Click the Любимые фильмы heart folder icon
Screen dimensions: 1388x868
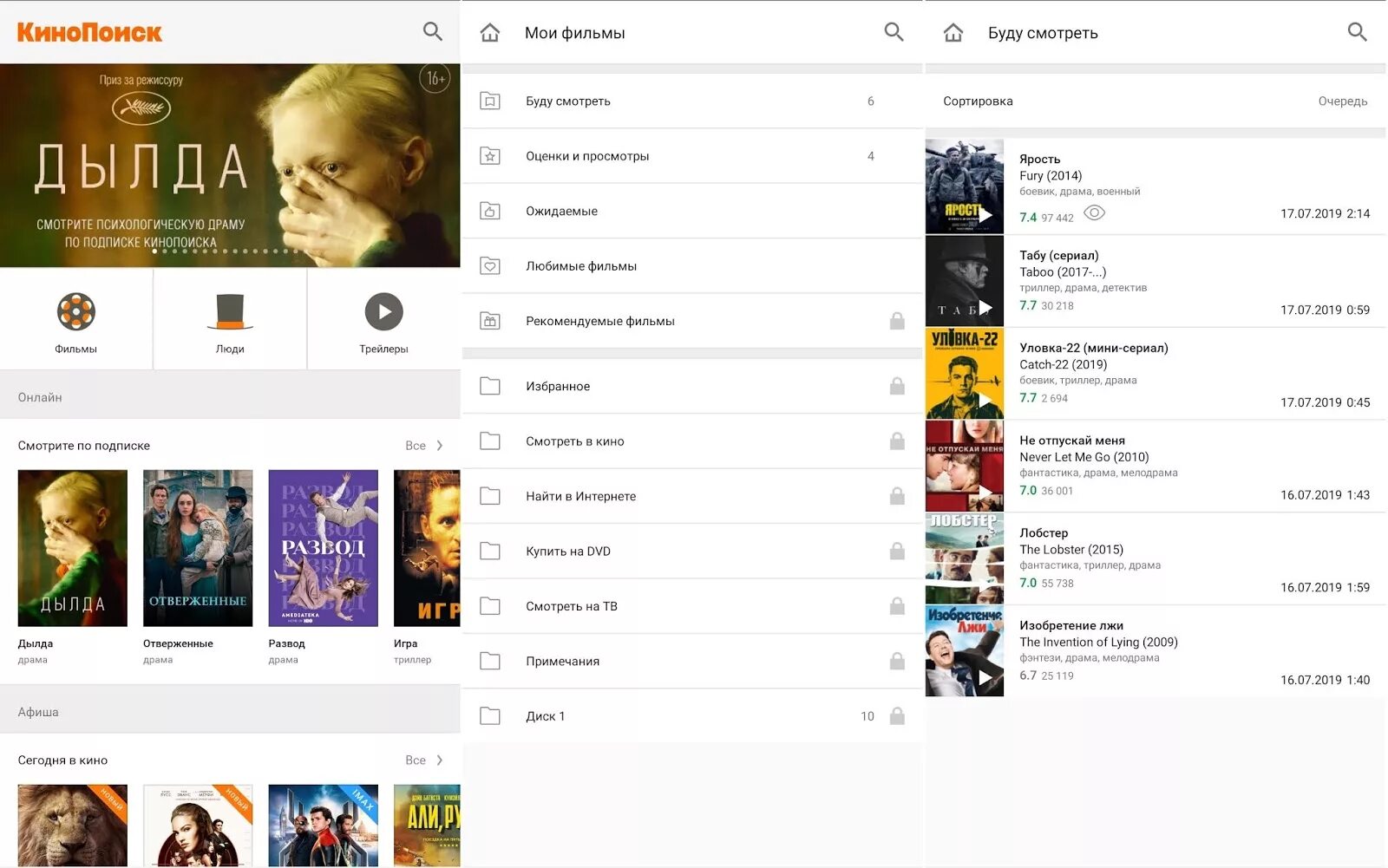(490, 266)
